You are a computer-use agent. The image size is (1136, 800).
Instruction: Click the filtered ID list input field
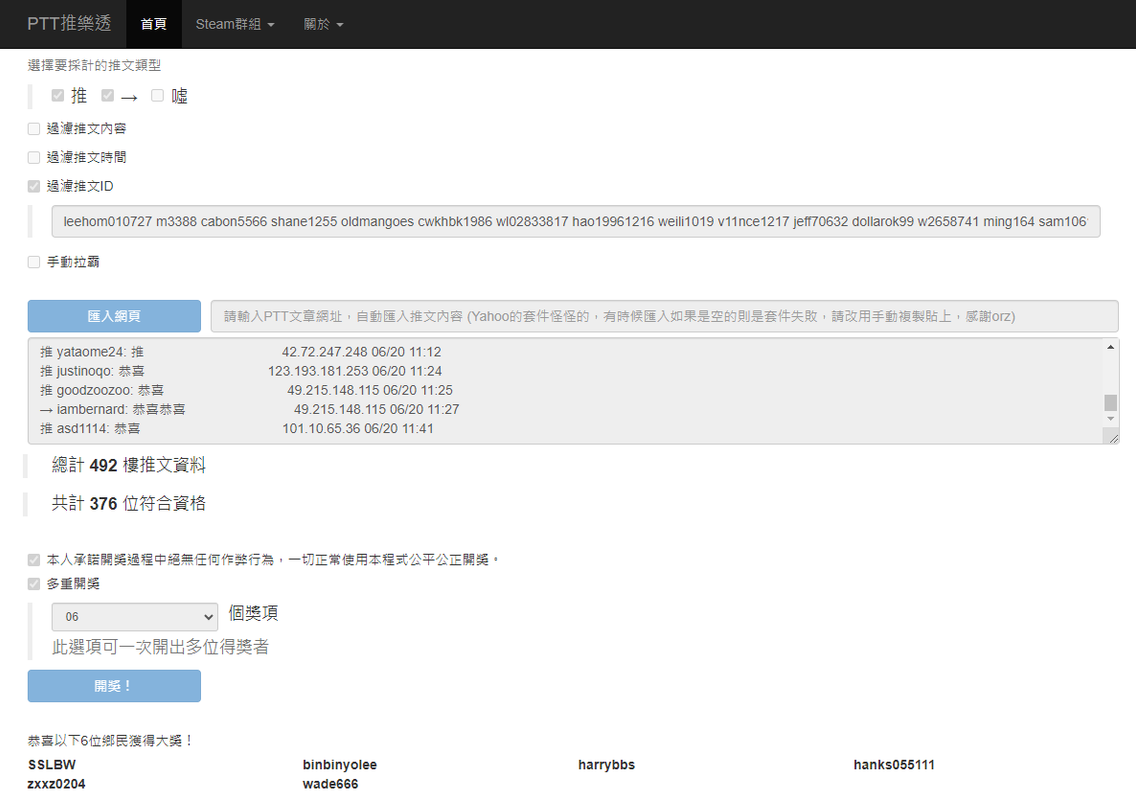click(x=576, y=222)
